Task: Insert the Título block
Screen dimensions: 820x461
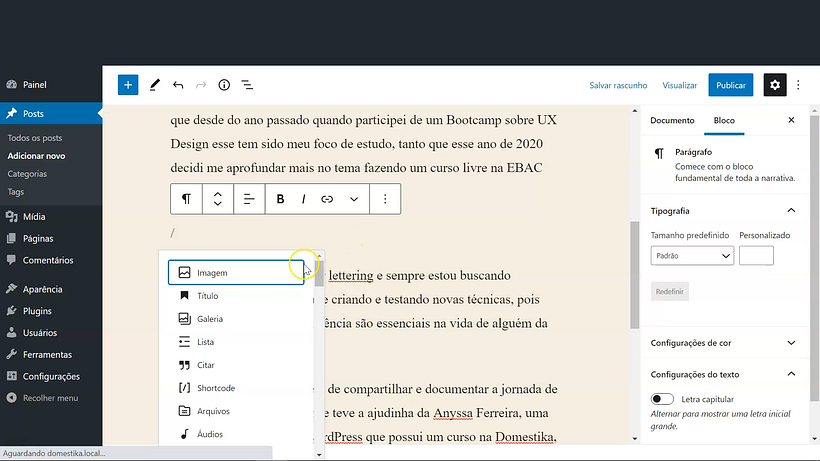Action: [236, 296]
